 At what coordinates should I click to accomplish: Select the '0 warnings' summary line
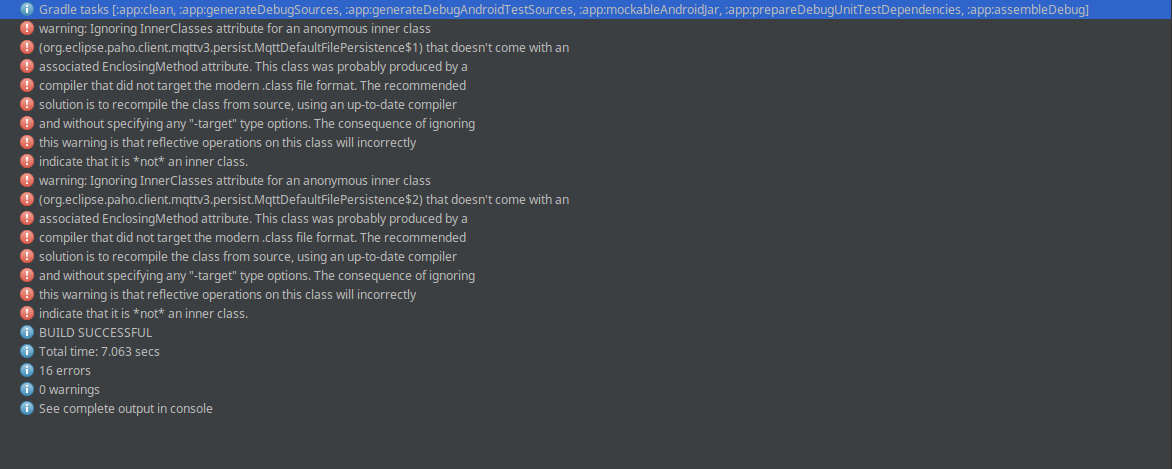coord(70,390)
